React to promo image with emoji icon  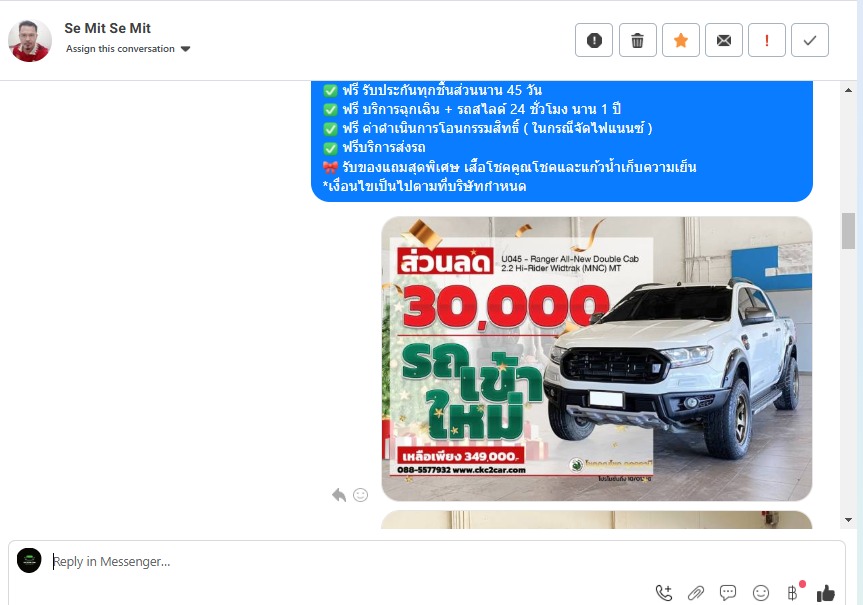point(361,495)
